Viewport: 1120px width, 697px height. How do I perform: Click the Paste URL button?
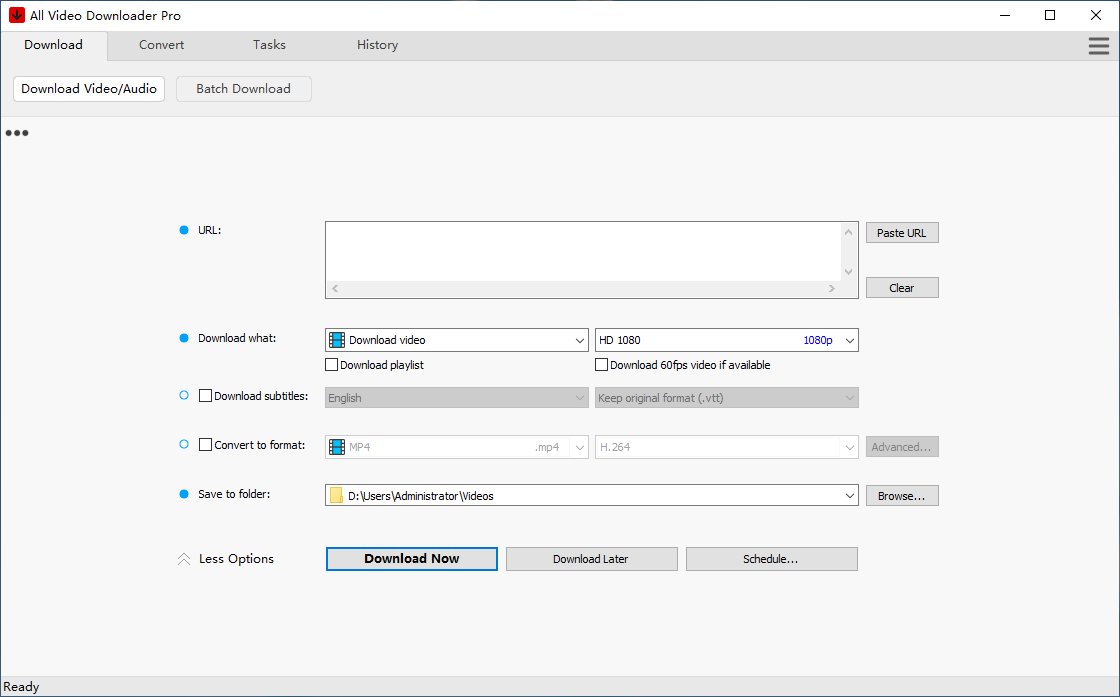pyautogui.click(x=902, y=233)
